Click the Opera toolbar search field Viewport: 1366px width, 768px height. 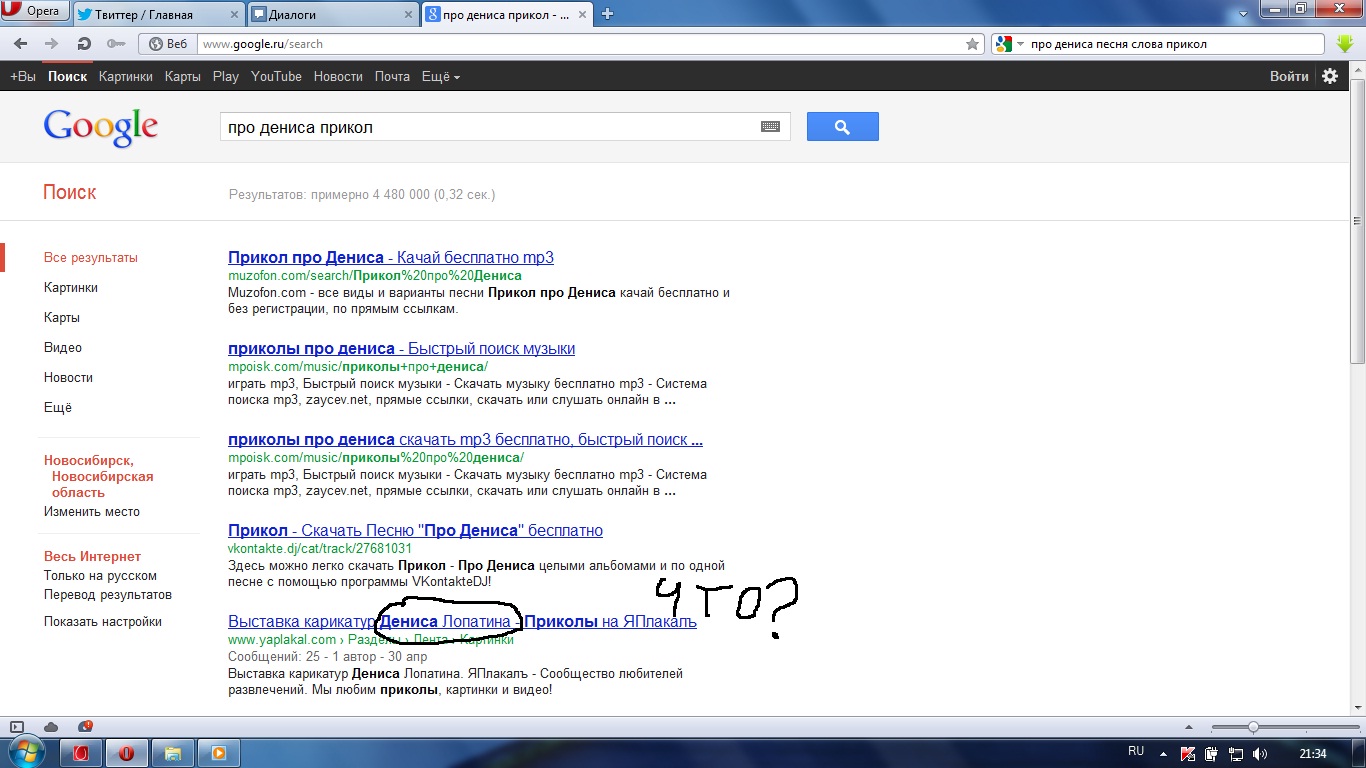(x=1175, y=44)
